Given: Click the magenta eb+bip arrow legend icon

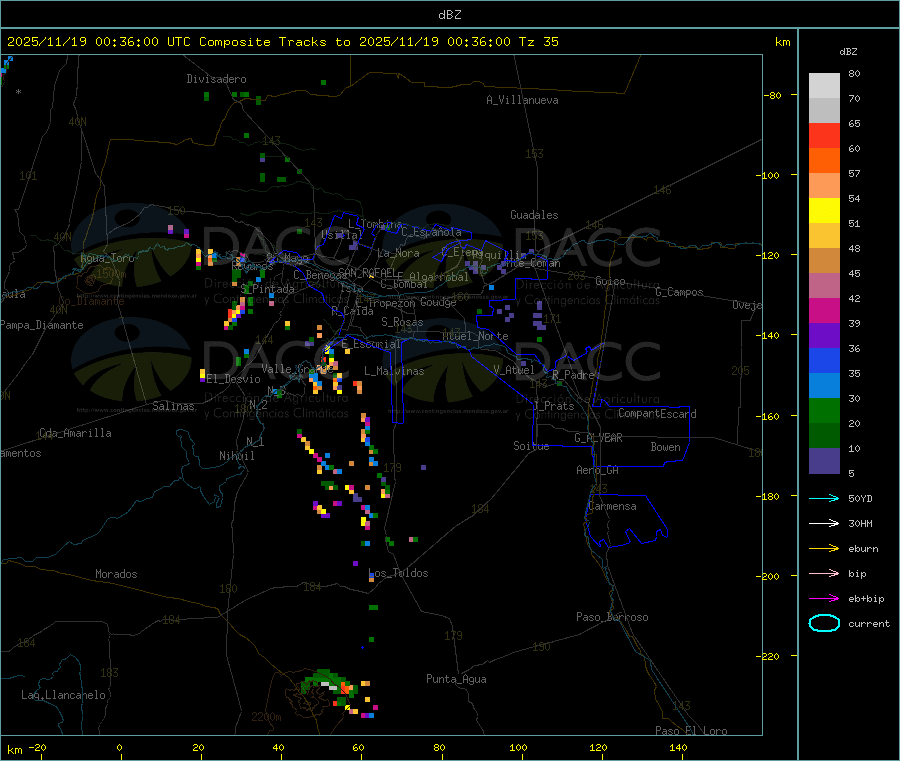Looking at the screenshot, I should click(x=824, y=599).
